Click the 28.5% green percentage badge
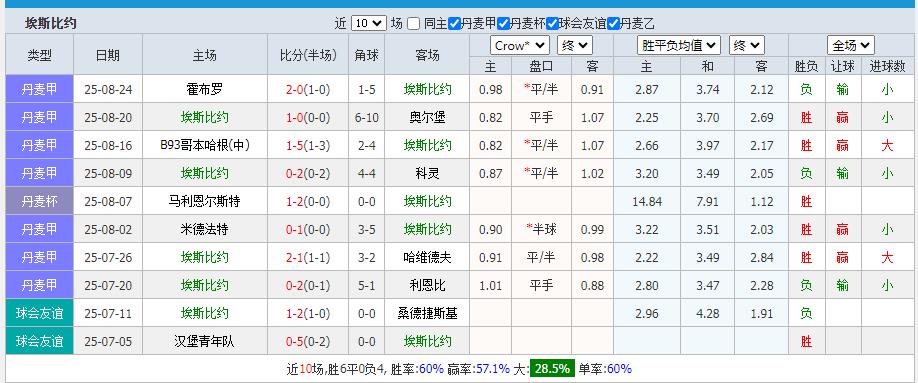 click(x=553, y=368)
